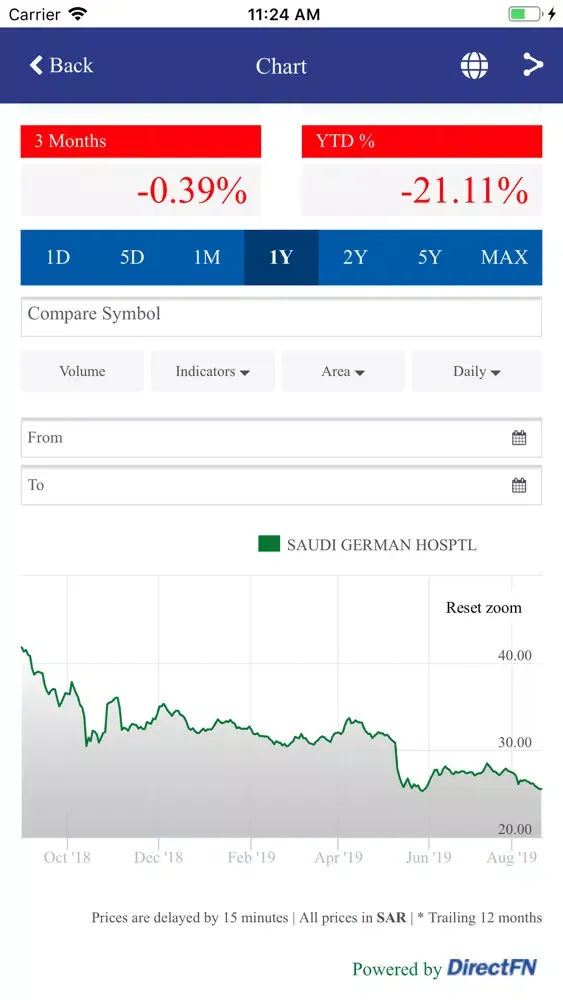Tap the battery status icon
This screenshot has height=1000, width=563.
[x=524, y=14]
